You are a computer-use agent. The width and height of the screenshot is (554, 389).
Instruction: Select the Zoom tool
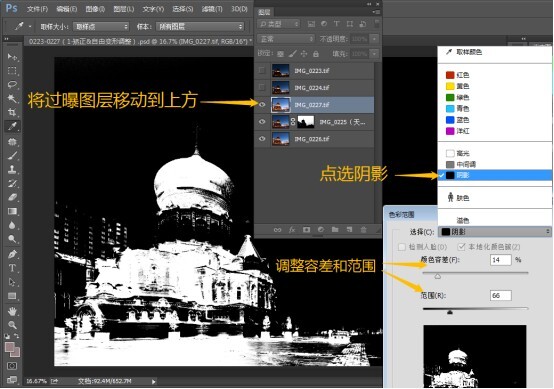[x=12, y=325]
